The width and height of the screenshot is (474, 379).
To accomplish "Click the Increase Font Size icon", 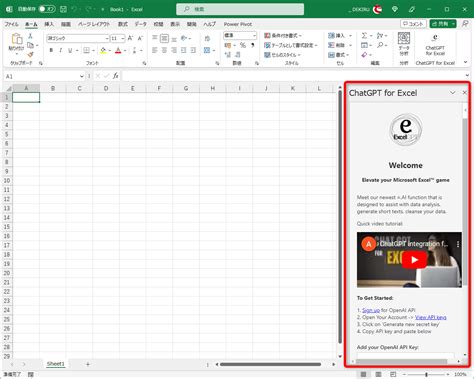I will coord(131,38).
